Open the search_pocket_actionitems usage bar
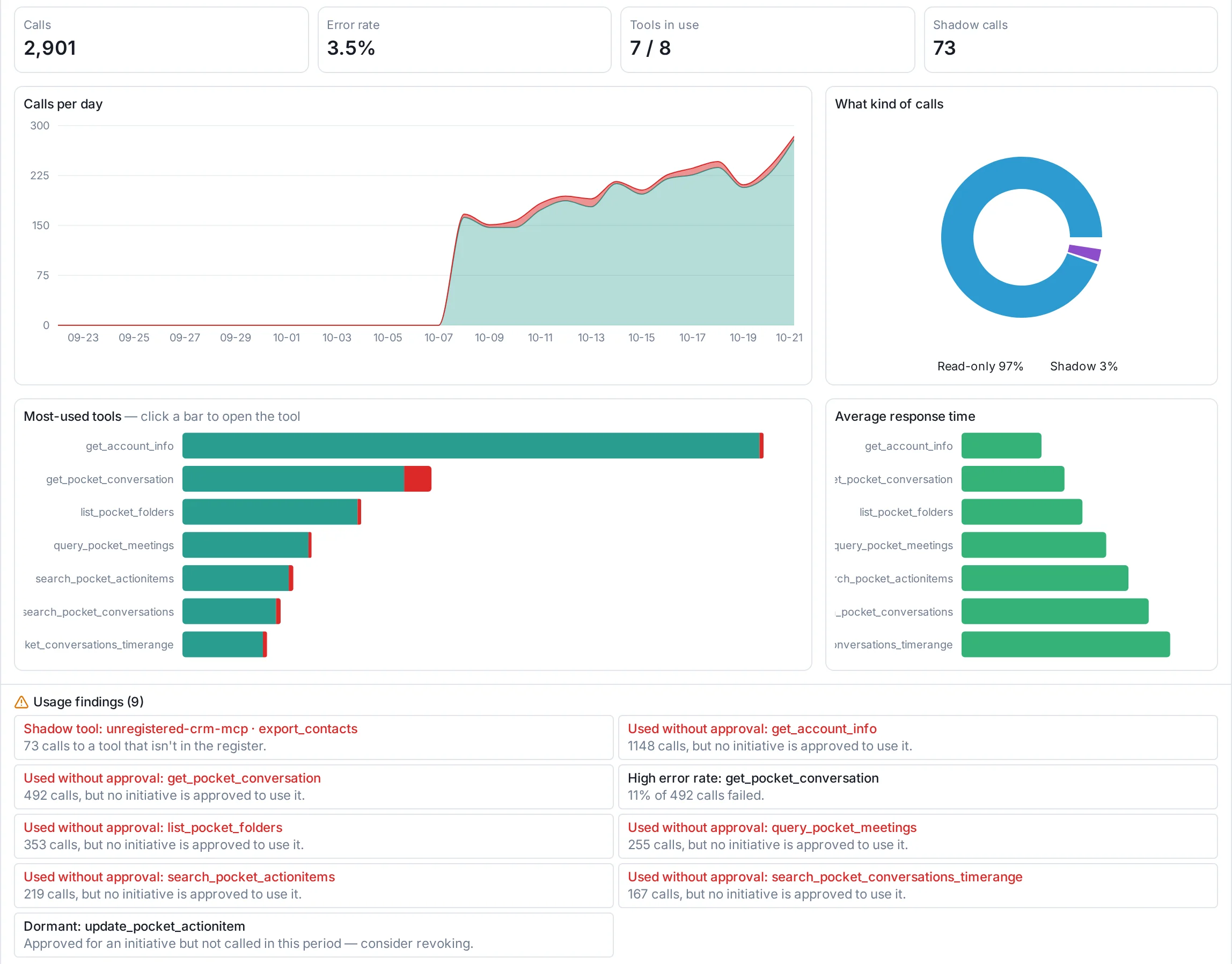Screen dimensions: 1232x964 click(x=238, y=578)
